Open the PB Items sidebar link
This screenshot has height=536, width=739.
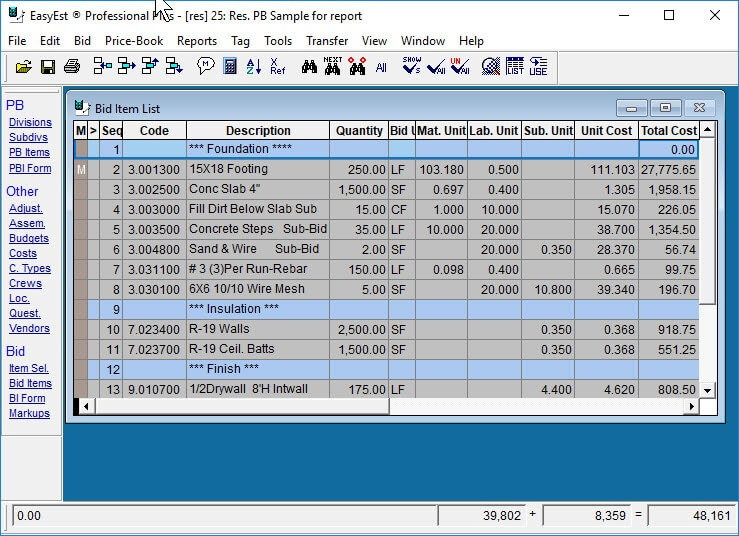coord(29,152)
